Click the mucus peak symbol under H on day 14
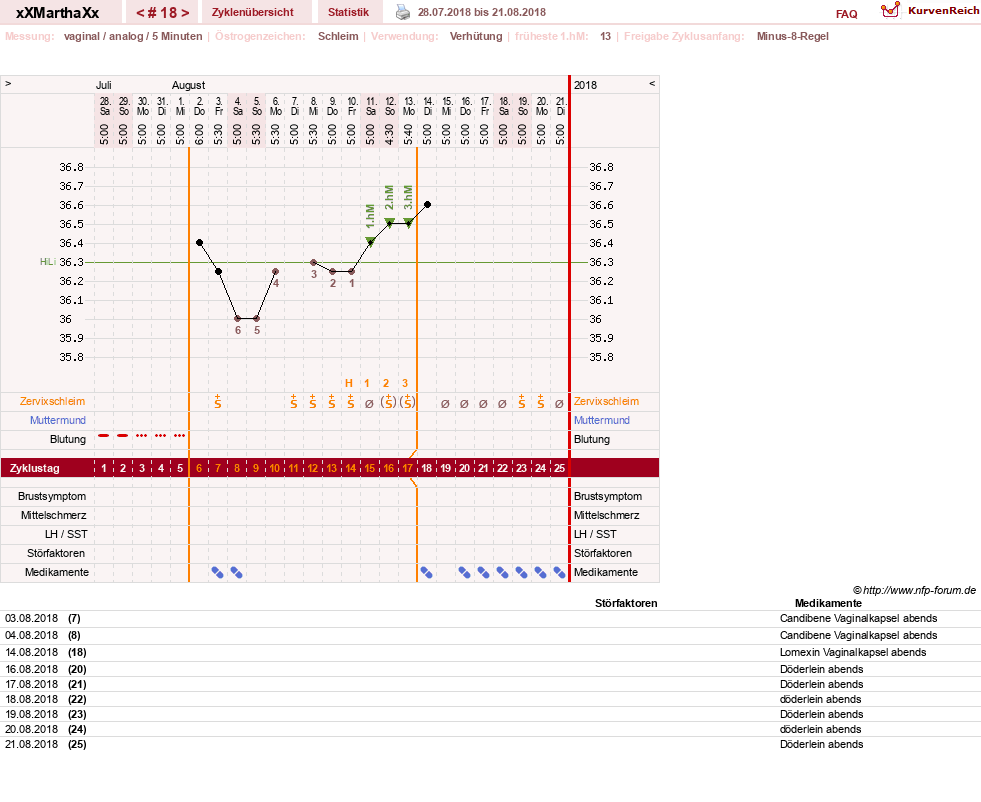Viewport: 981px width, 802px height. point(351,402)
